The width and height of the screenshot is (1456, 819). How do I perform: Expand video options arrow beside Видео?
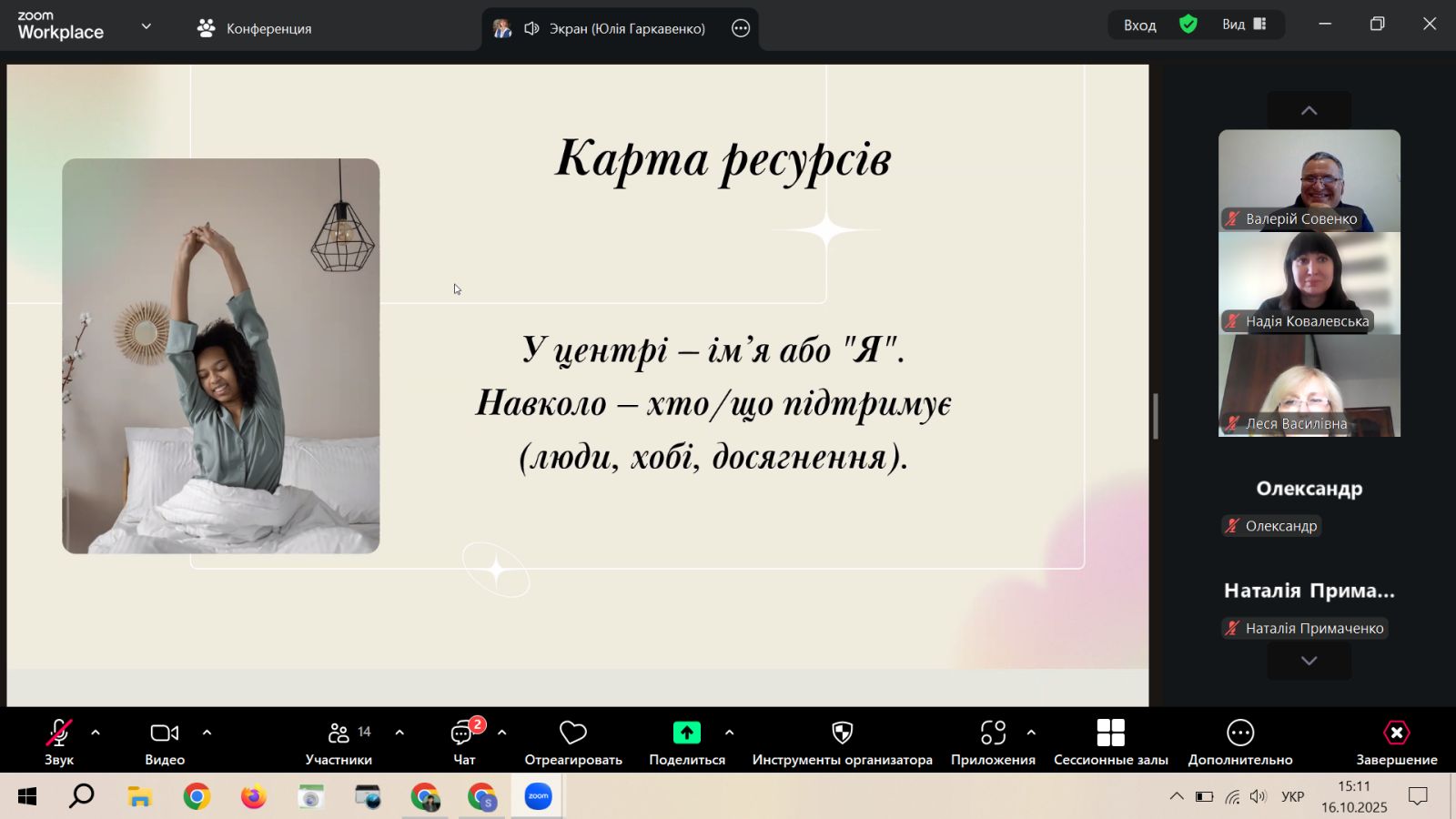click(207, 733)
